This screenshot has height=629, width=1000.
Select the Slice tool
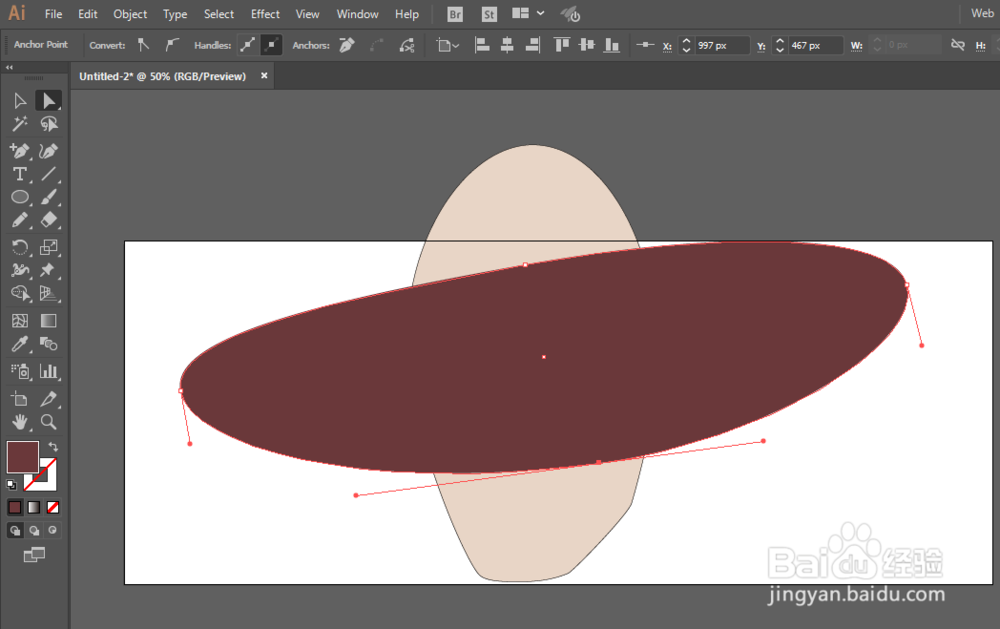[48, 399]
